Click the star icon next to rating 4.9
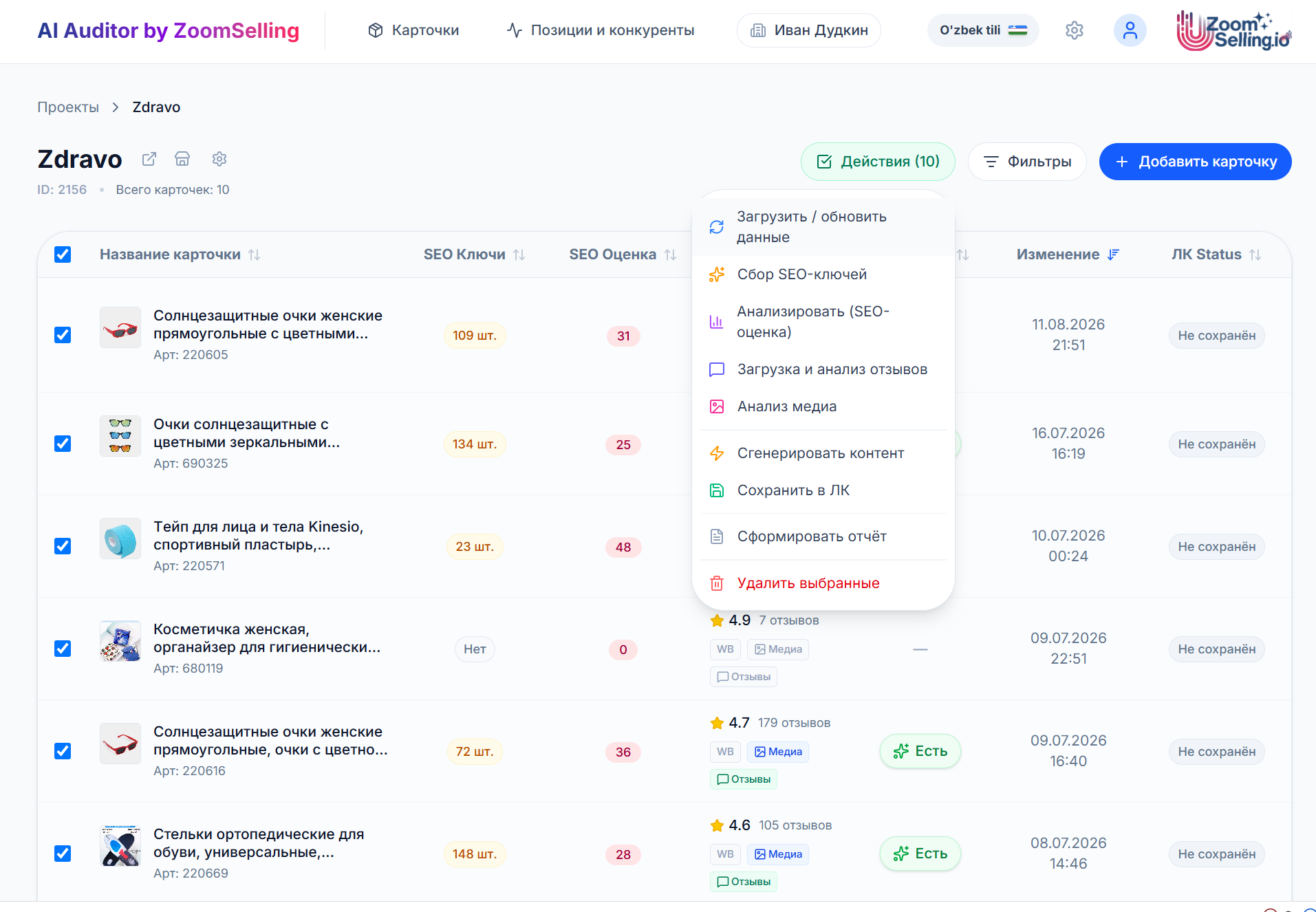Screen dimensions: 1316x912 coord(717,620)
